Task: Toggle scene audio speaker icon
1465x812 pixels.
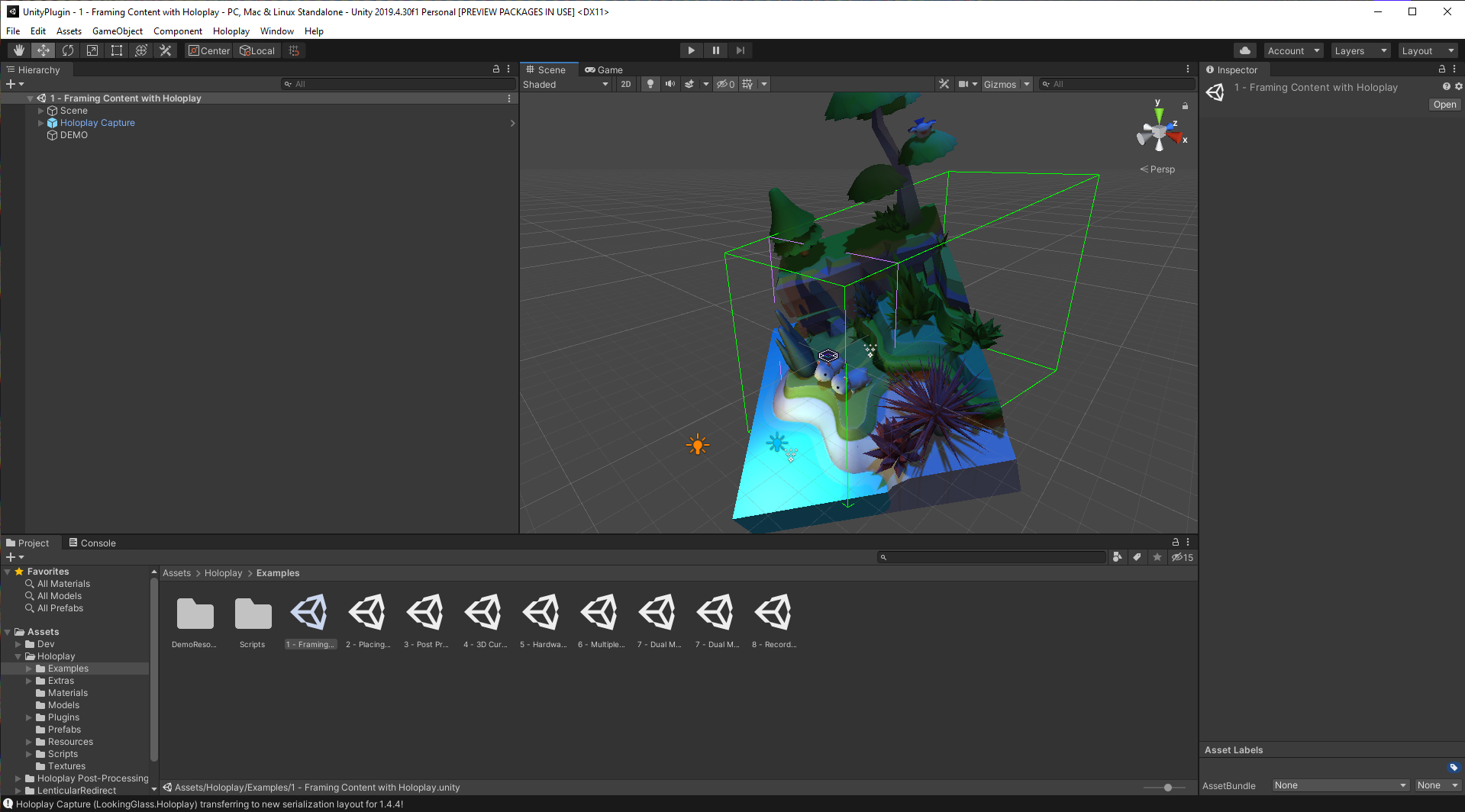Action: (x=670, y=84)
